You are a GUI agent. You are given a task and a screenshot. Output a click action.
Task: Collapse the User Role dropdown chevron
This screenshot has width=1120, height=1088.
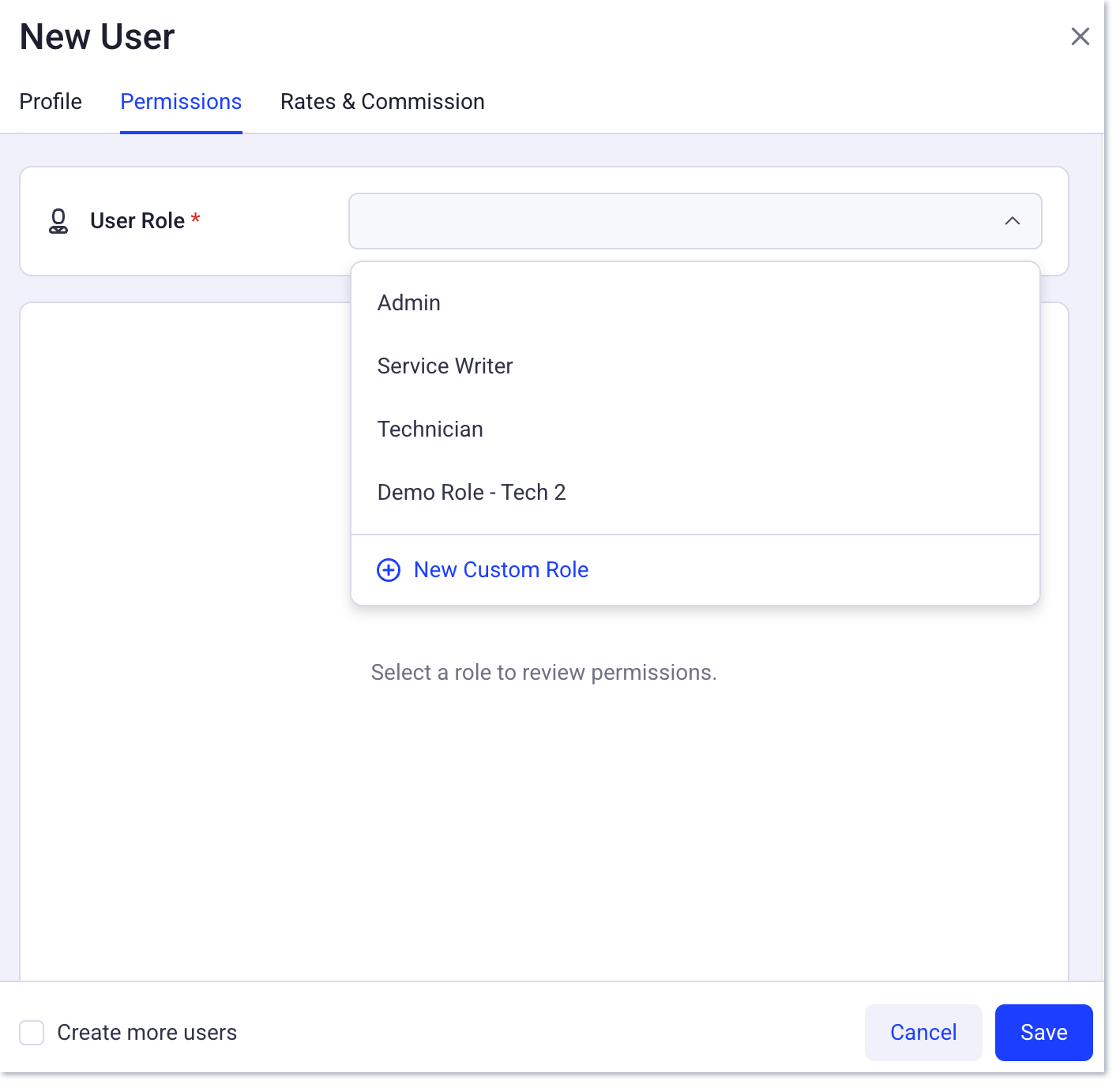click(1012, 221)
